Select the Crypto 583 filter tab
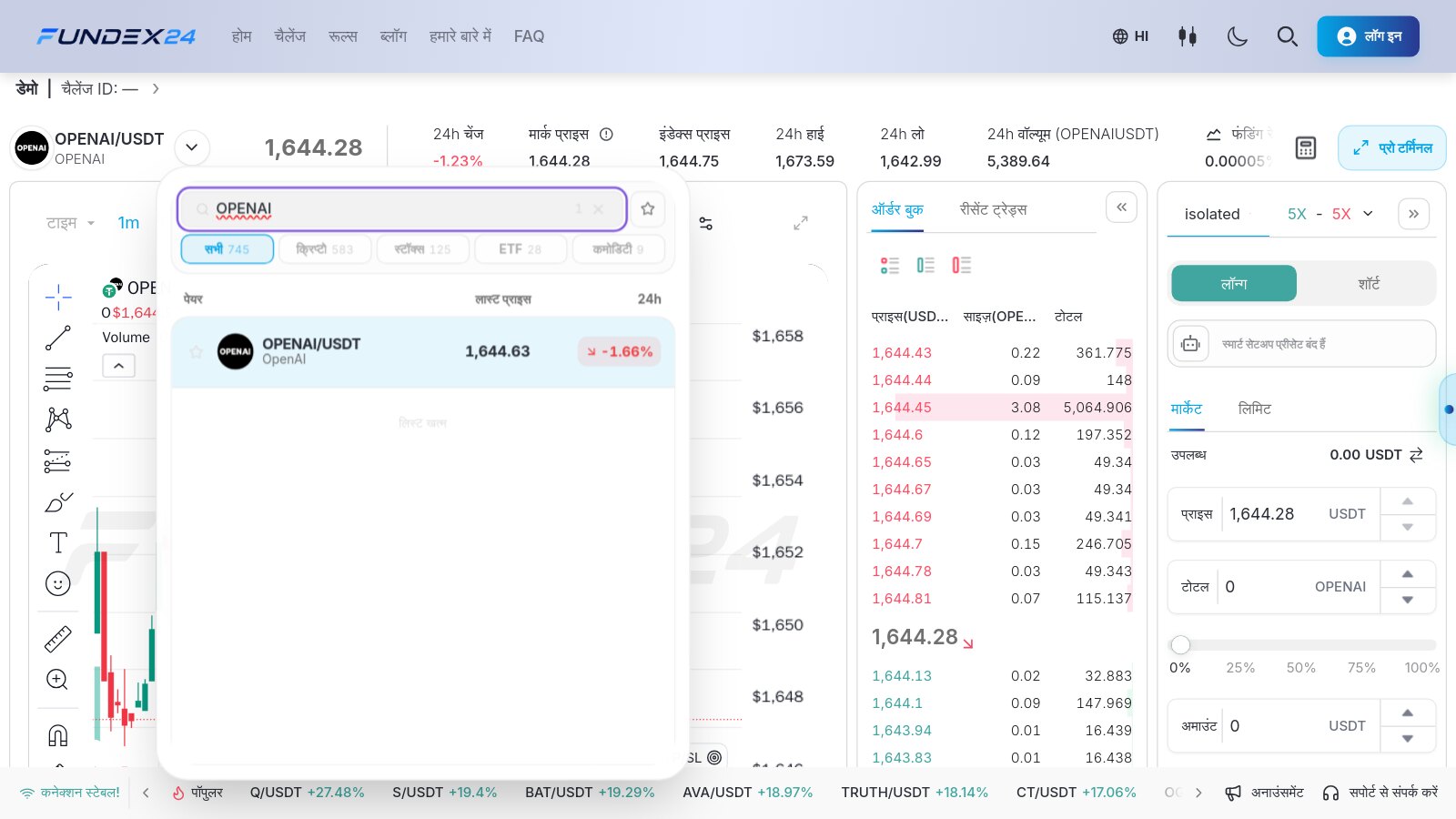The width and height of the screenshot is (1456, 819). click(325, 248)
